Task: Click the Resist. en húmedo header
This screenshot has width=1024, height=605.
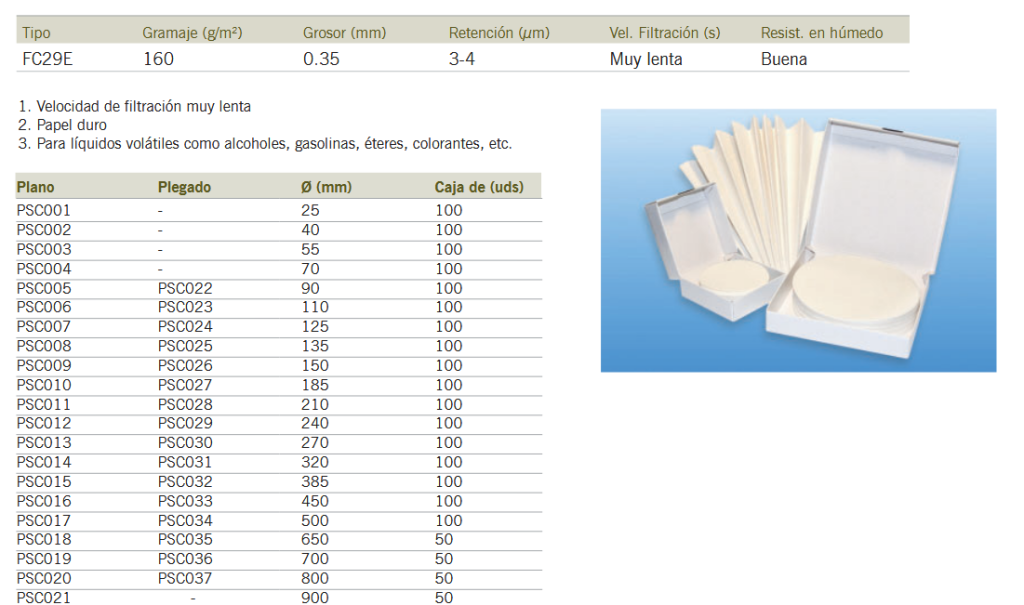Action: (821, 33)
